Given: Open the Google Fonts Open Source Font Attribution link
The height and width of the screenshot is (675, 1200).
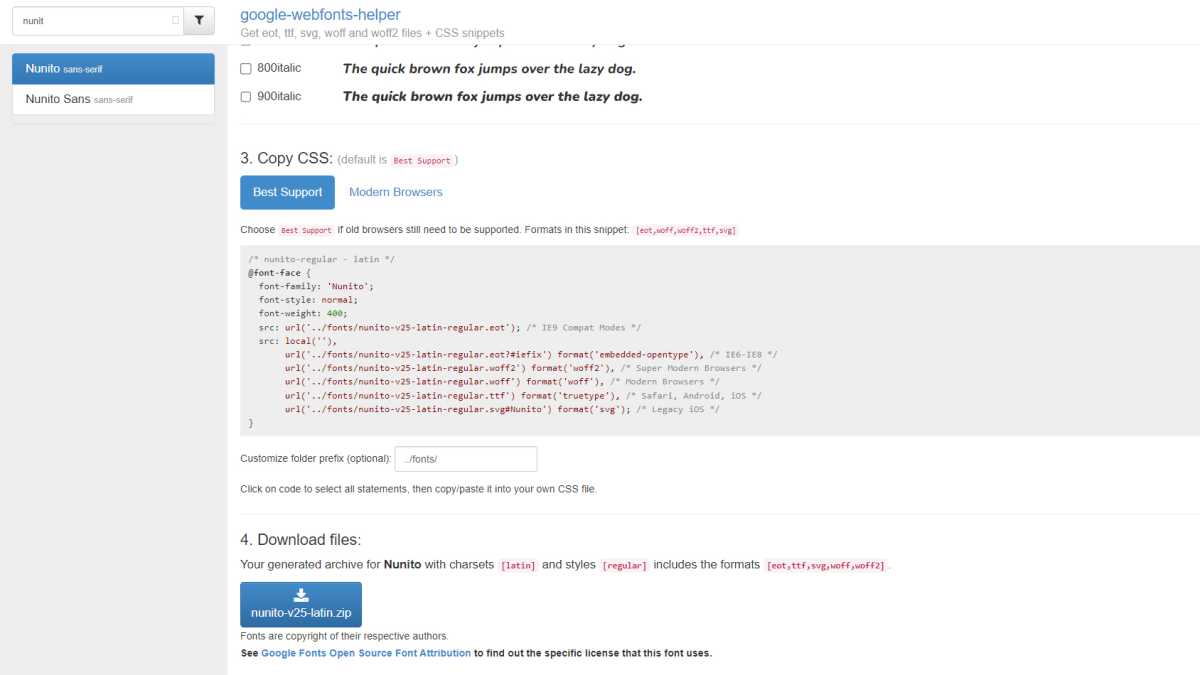Looking at the screenshot, I should click(366, 653).
